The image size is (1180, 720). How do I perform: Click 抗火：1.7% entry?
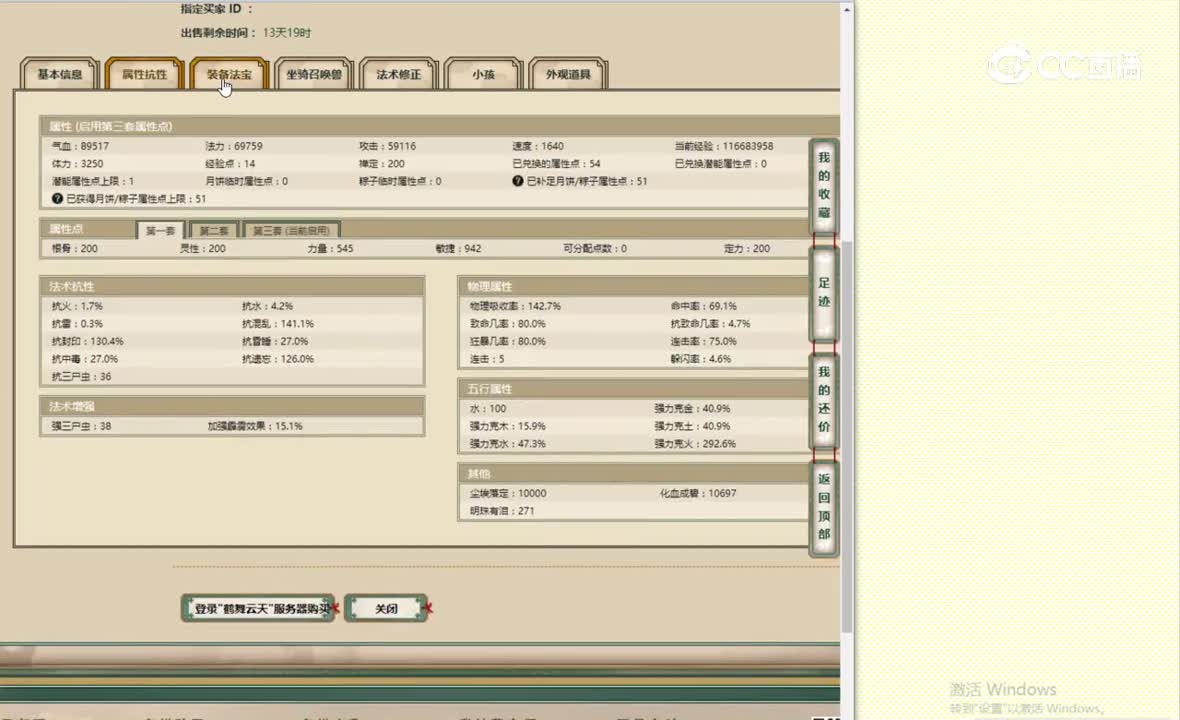pos(77,306)
